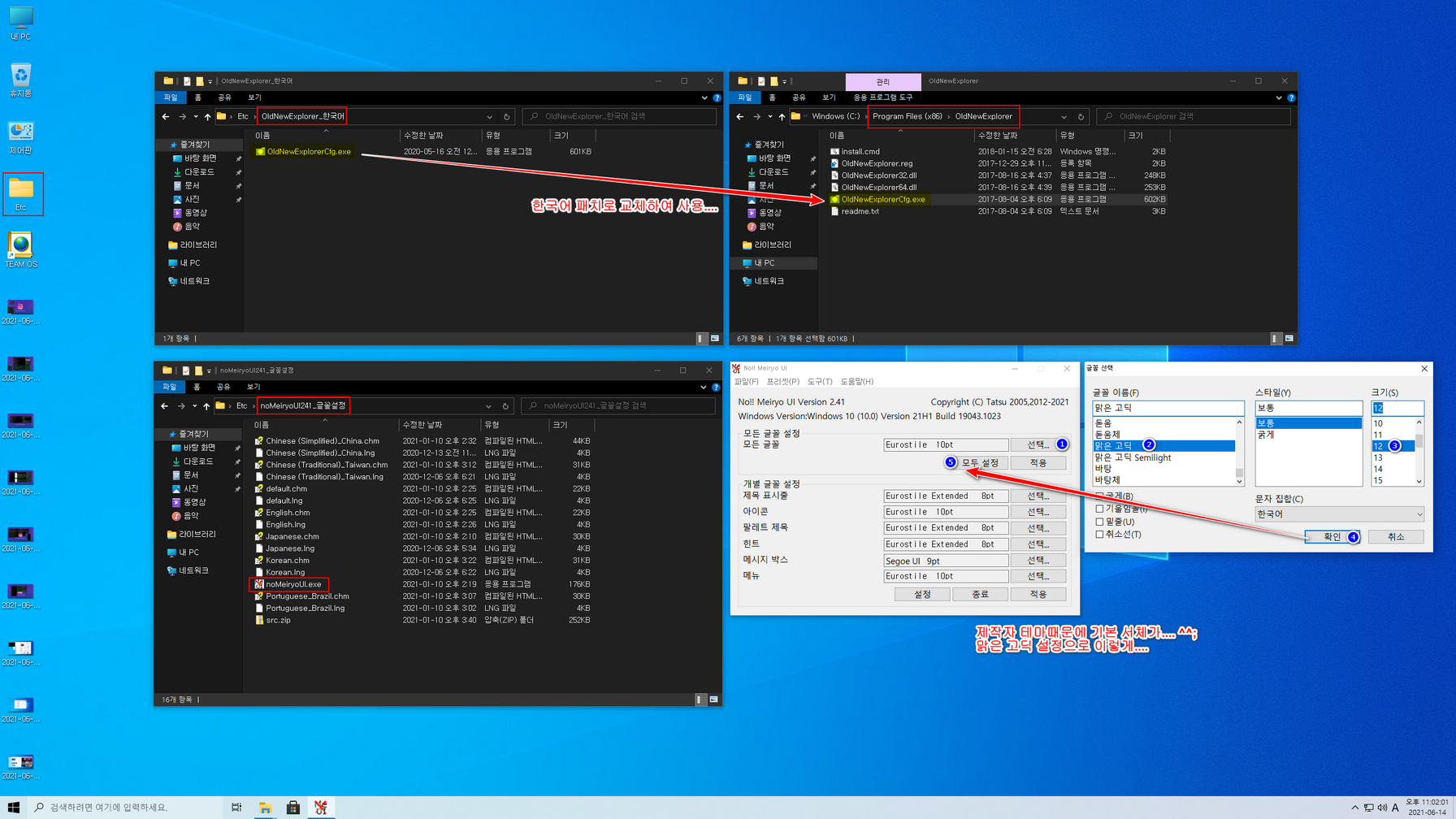Expand the ribbon in noMeiryoUI241 window
Viewport: 1456px width, 819px height.
pyautogui.click(x=703, y=387)
